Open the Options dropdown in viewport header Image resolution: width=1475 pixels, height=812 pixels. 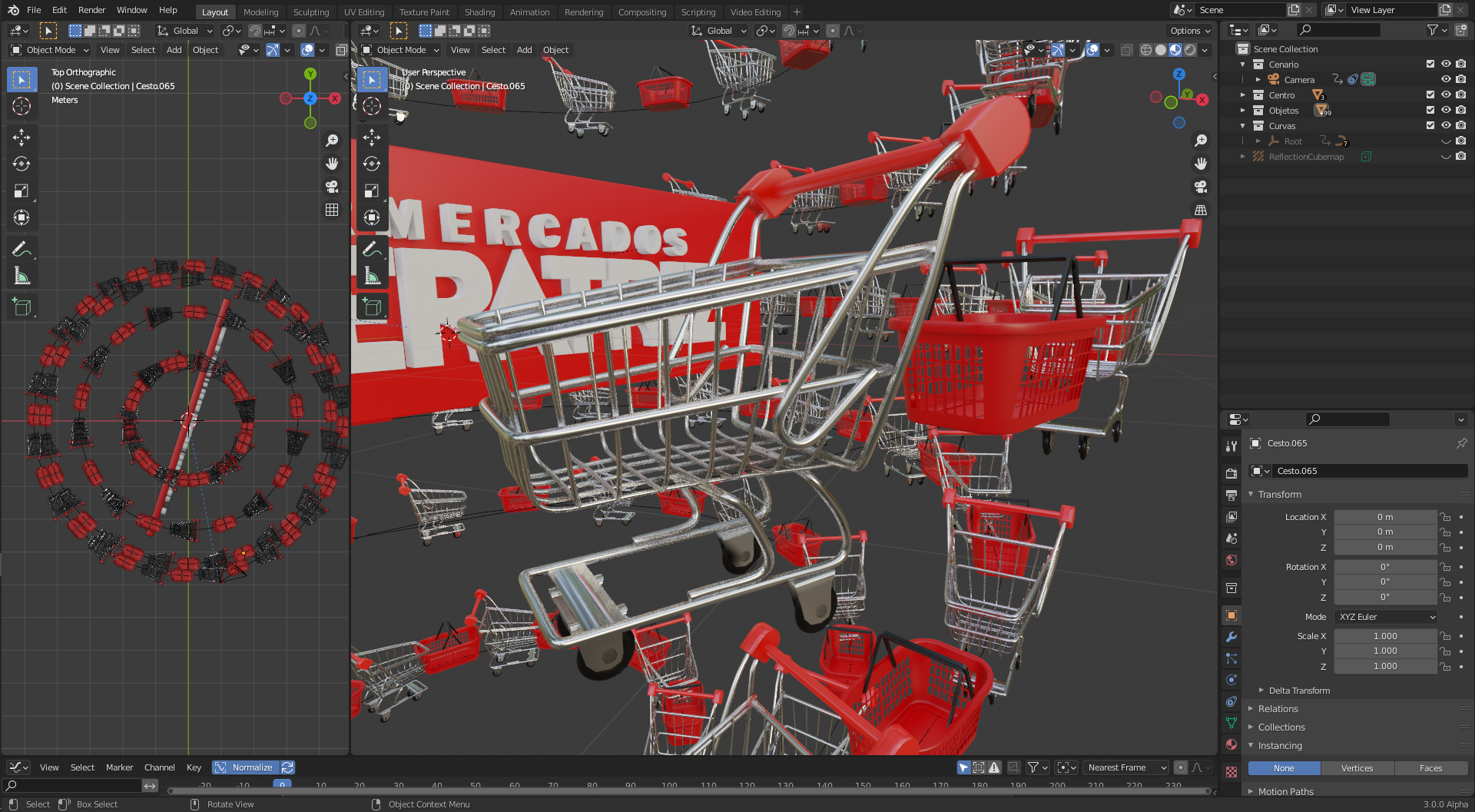(x=1190, y=31)
